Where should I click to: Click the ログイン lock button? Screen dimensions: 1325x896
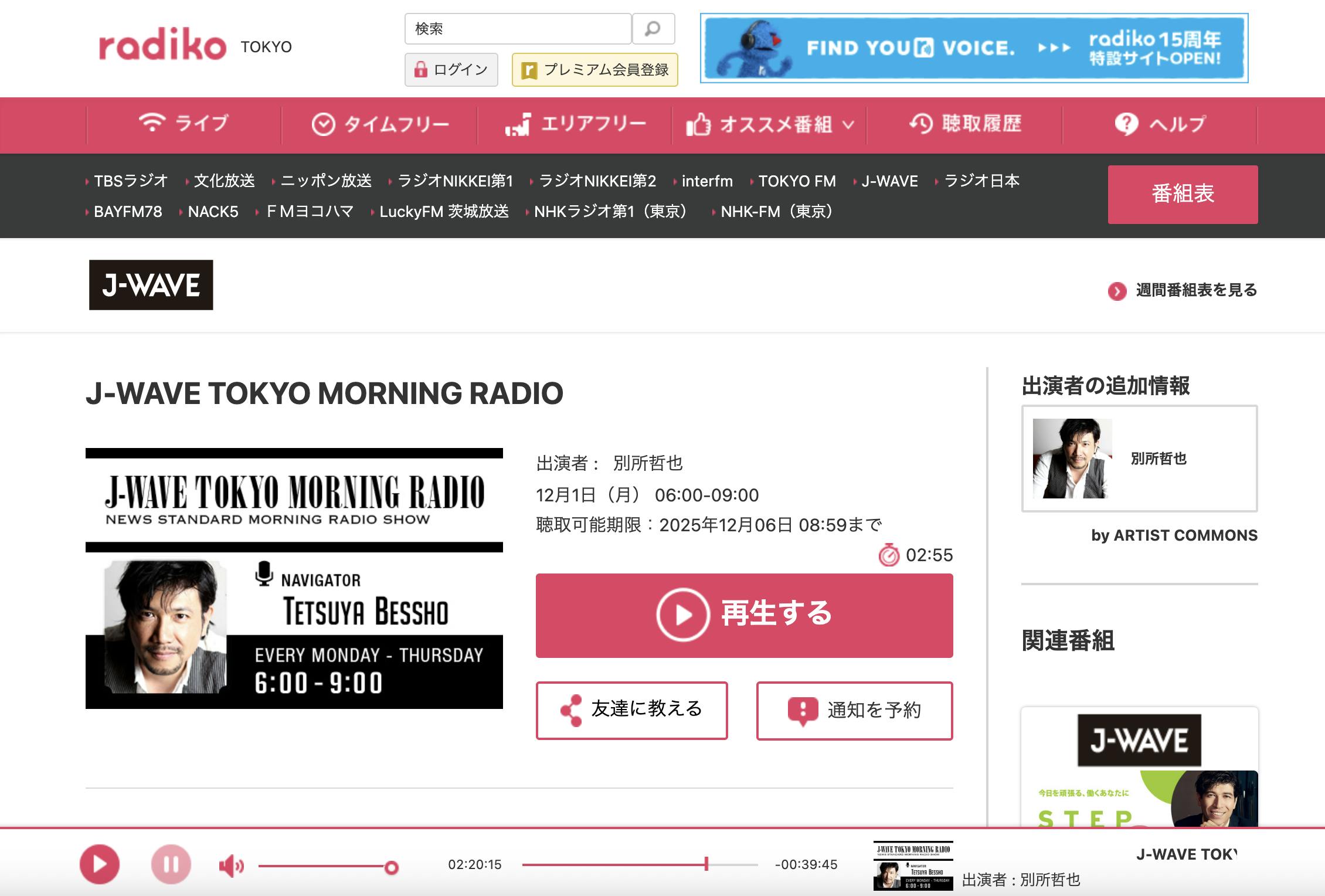451,70
